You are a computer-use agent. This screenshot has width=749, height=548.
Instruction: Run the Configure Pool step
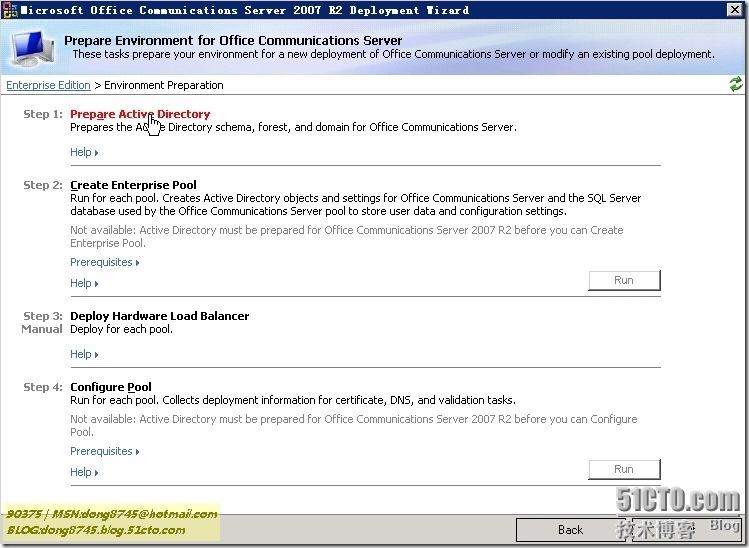[624, 469]
